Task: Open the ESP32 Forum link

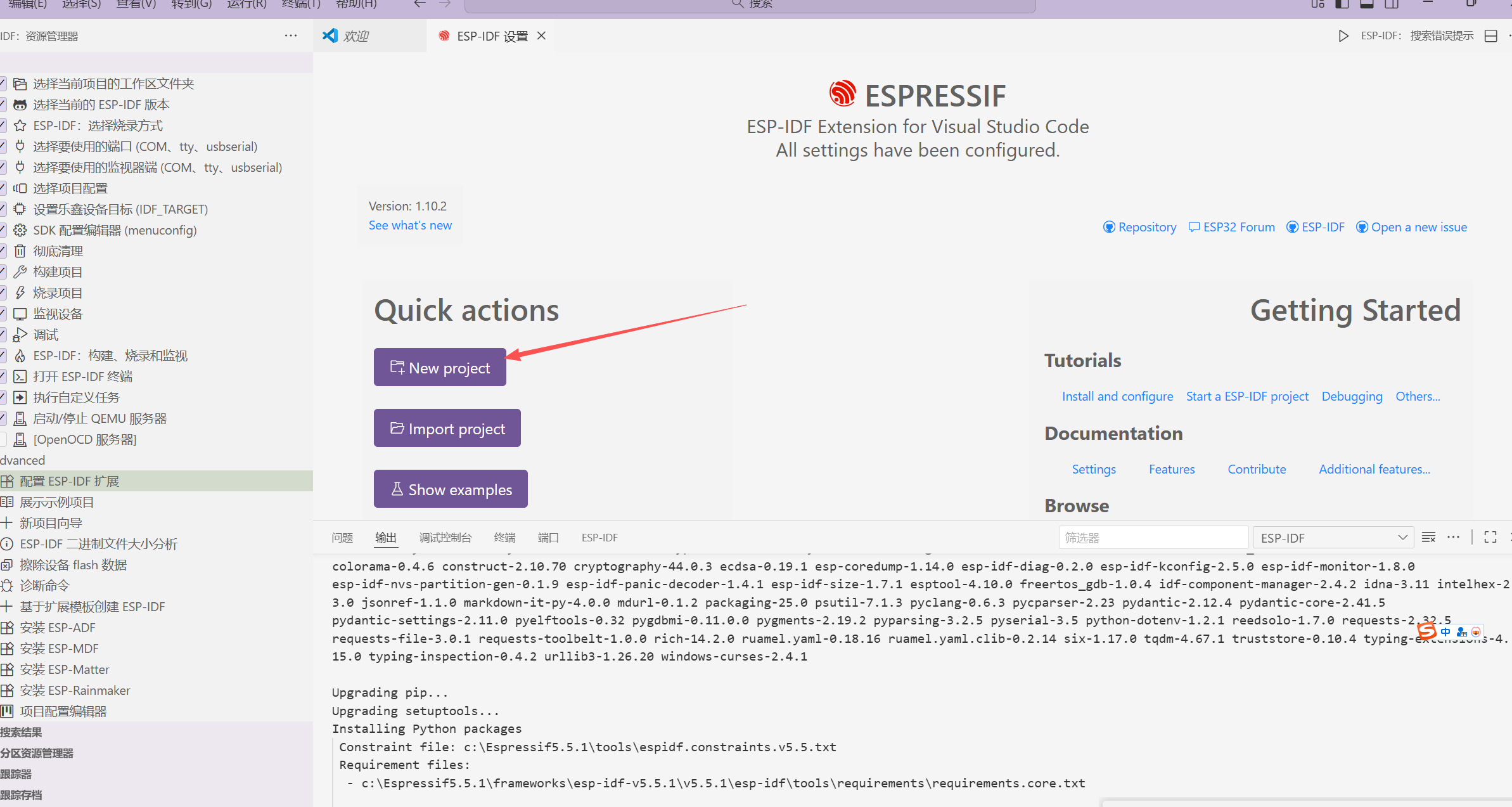Action: (1231, 227)
